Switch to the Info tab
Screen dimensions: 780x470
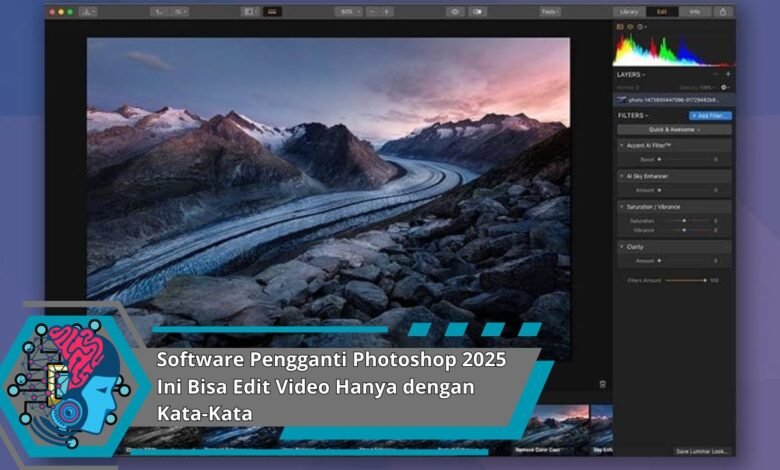[694, 12]
